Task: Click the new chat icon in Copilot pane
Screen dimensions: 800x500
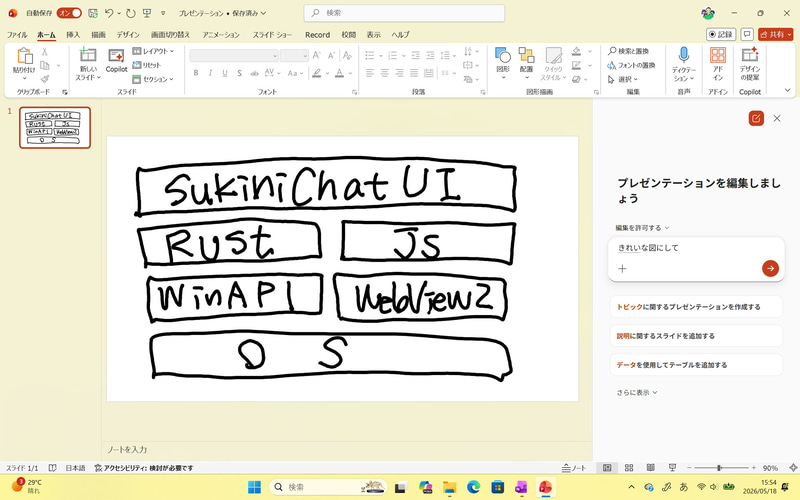Action: [756, 118]
